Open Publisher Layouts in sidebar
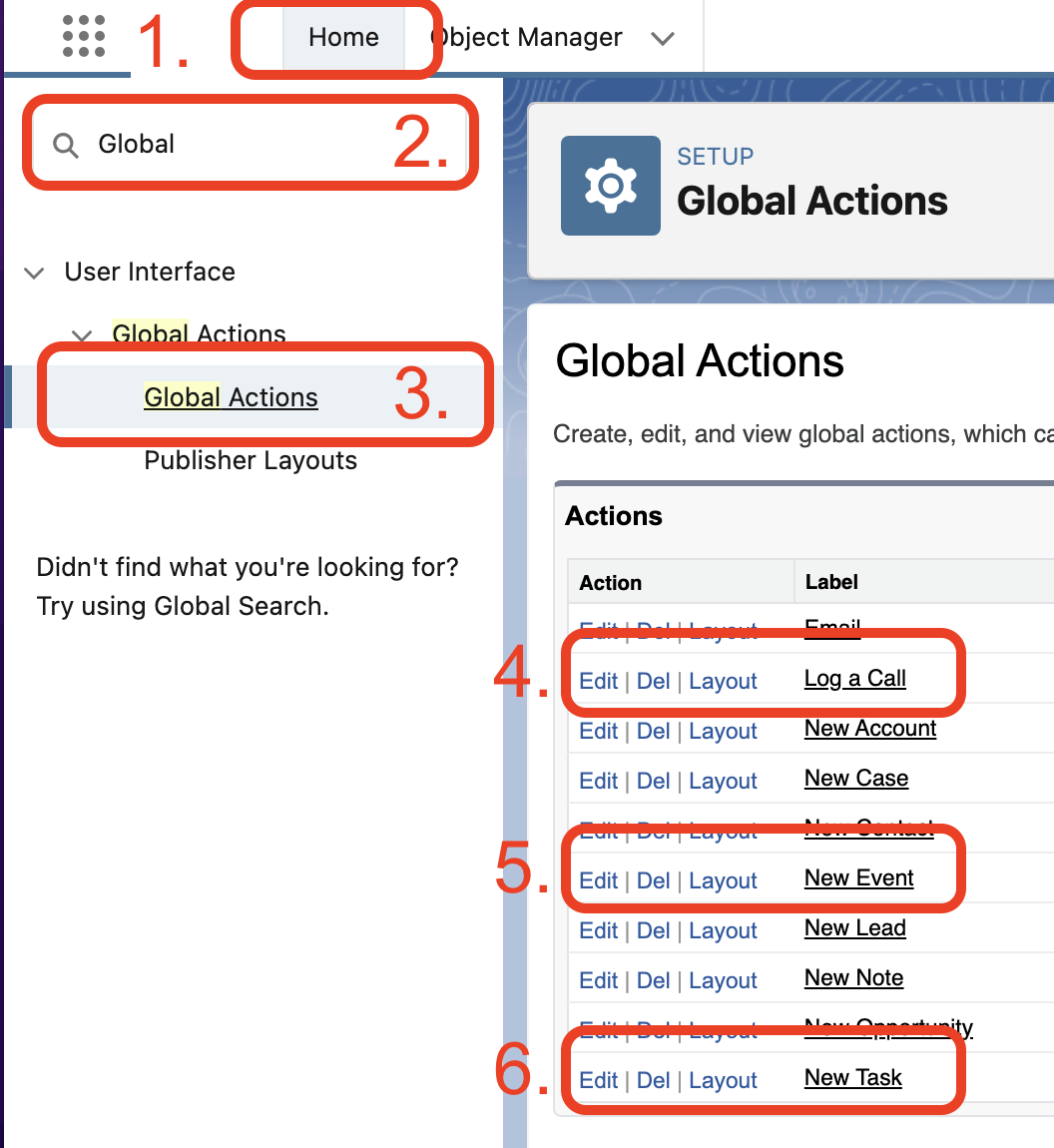The width and height of the screenshot is (1054, 1148). point(251,460)
